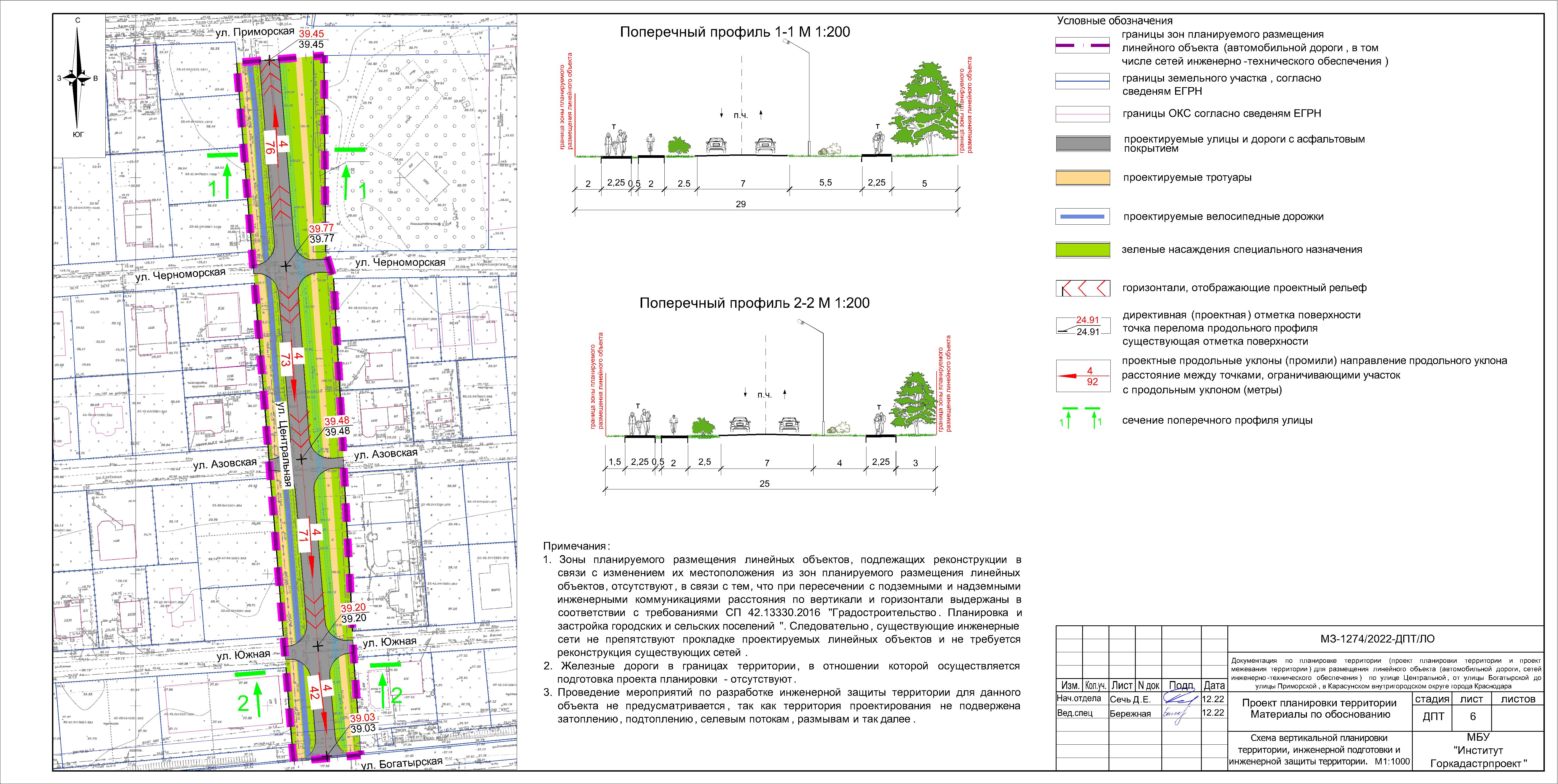Click the elevation label 39.03 near ул. Богатырская
This screenshot has width=1558, height=784.
click(363, 723)
